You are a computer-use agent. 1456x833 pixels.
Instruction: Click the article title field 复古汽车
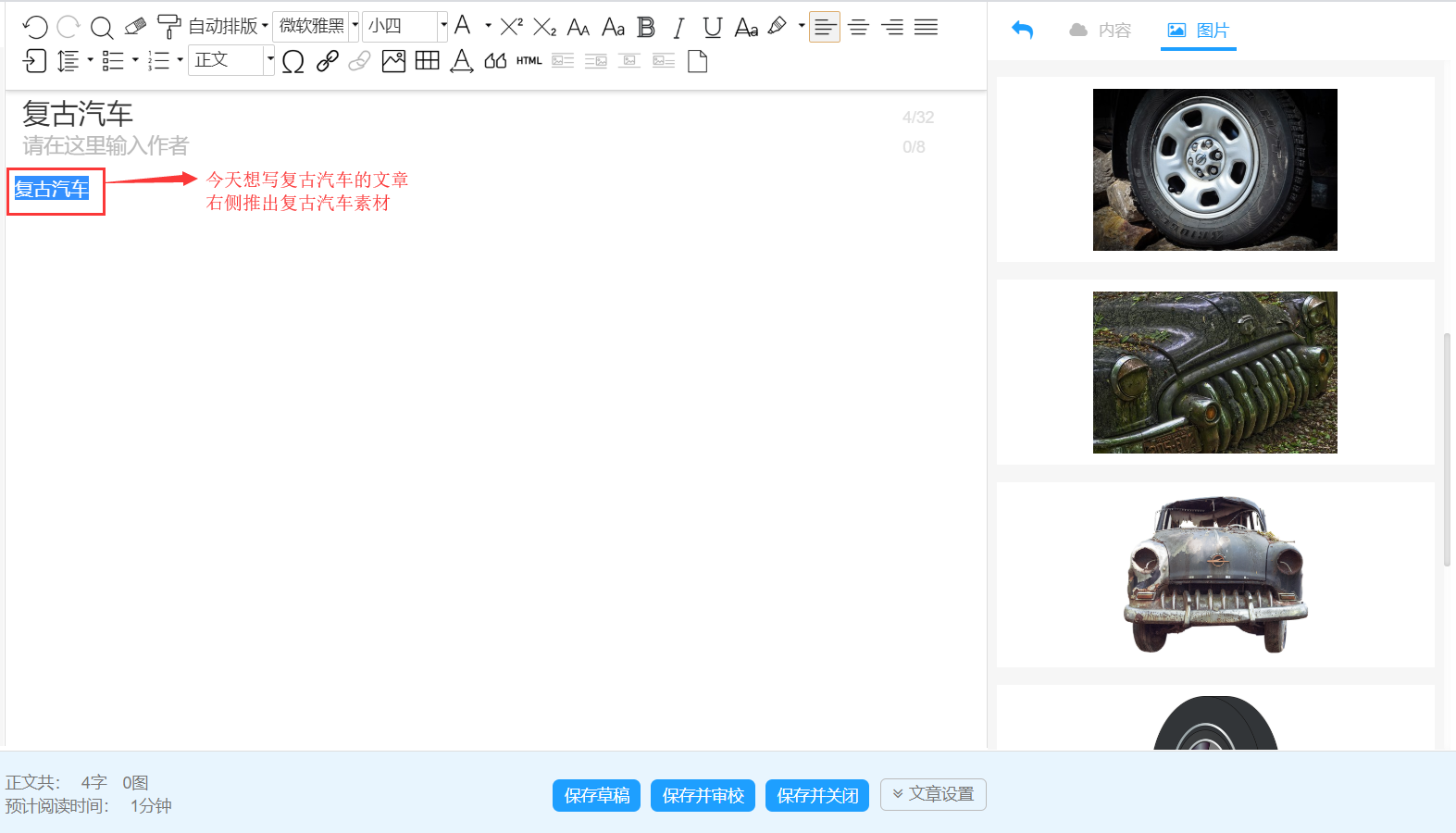(78, 114)
